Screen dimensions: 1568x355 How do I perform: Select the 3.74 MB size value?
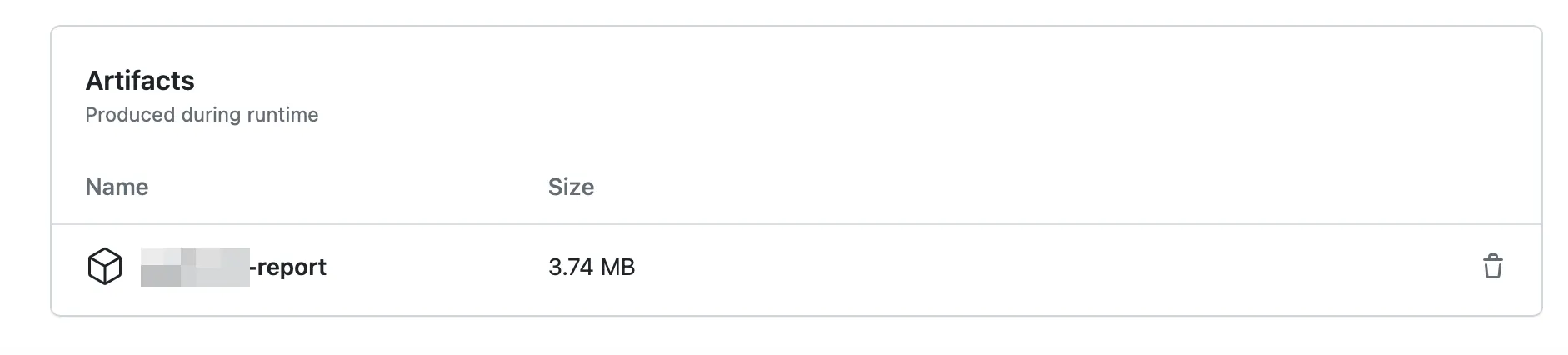tap(592, 267)
